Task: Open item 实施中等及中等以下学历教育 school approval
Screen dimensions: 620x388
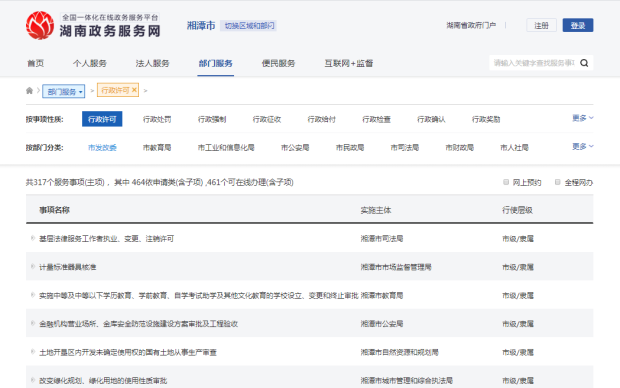Action: (198, 295)
